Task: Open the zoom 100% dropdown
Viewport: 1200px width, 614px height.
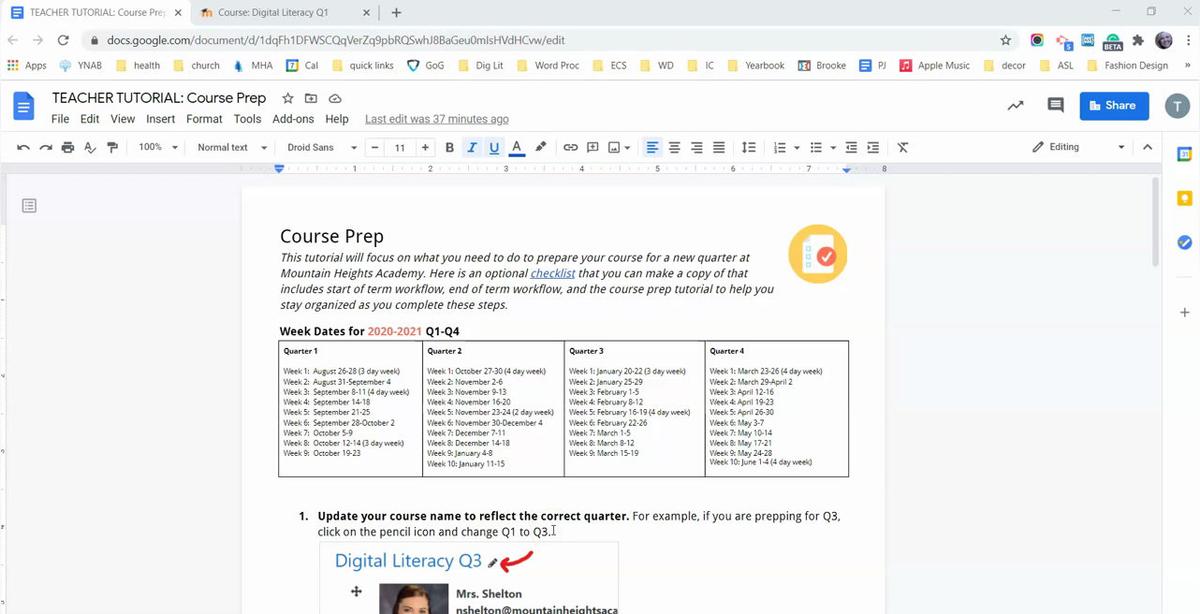Action: (x=158, y=147)
